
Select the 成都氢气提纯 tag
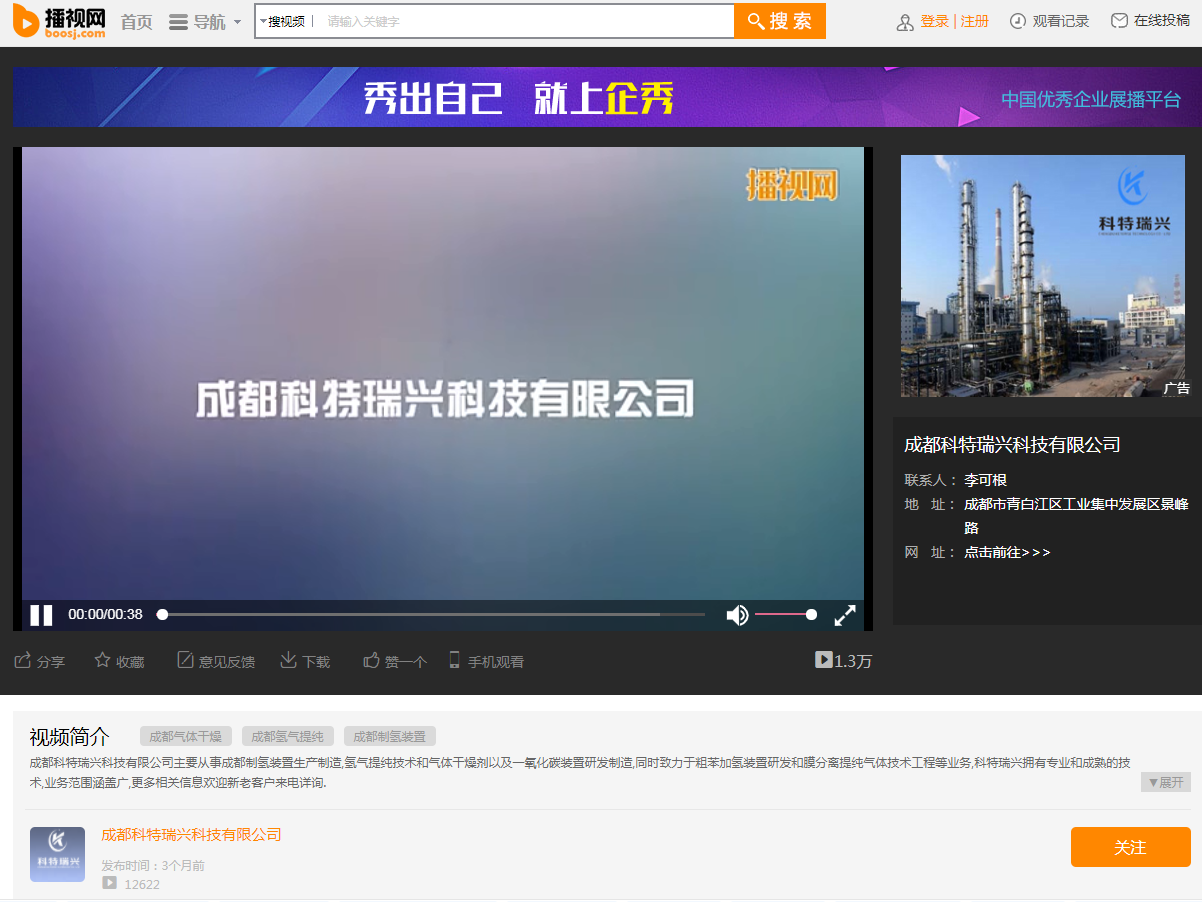coord(287,736)
